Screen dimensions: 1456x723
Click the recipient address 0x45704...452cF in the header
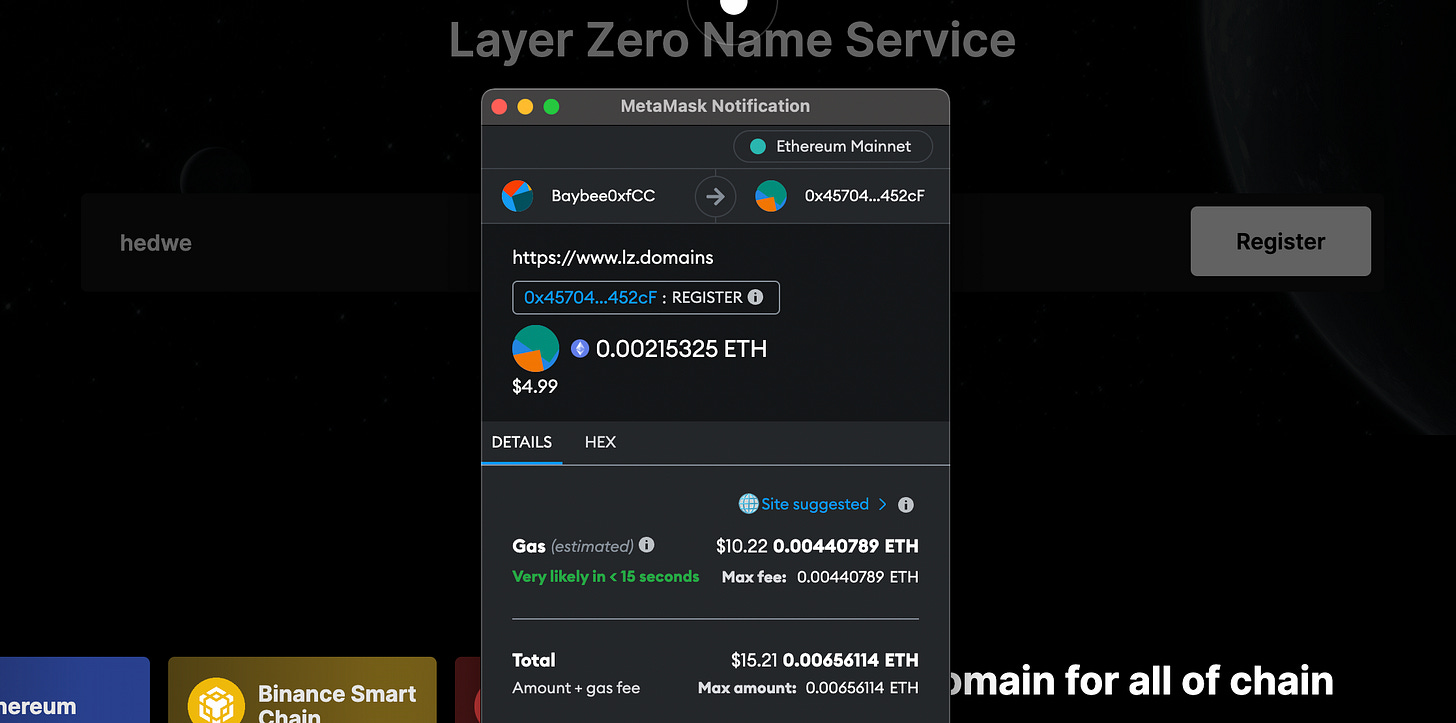pyautogui.click(x=864, y=196)
